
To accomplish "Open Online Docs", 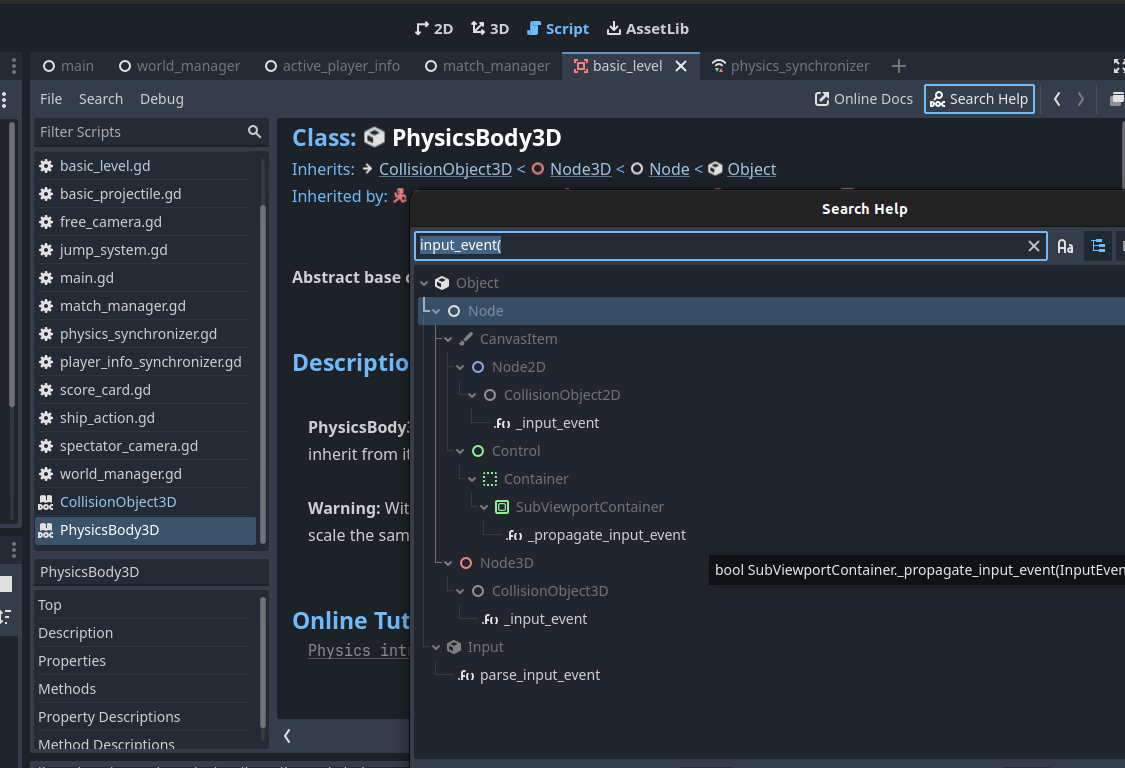I will 864,99.
